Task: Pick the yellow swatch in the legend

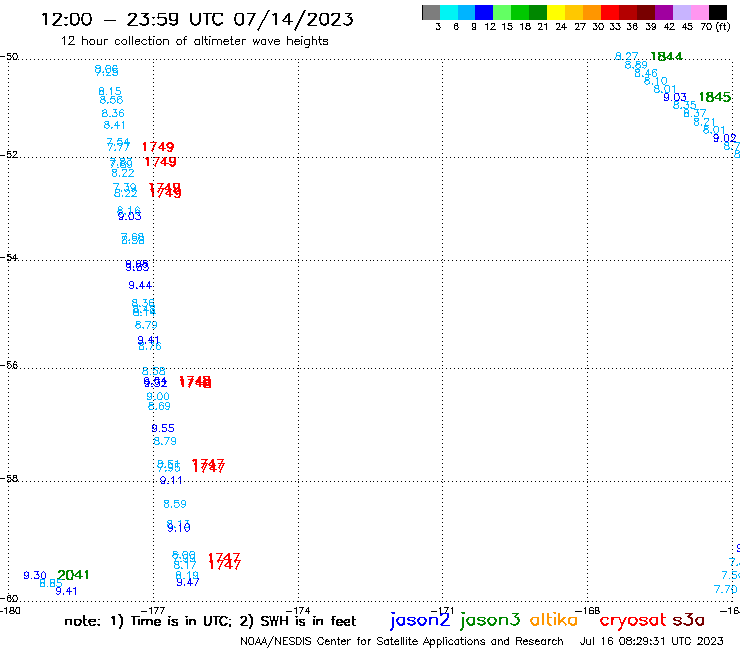Action: (556, 12)
